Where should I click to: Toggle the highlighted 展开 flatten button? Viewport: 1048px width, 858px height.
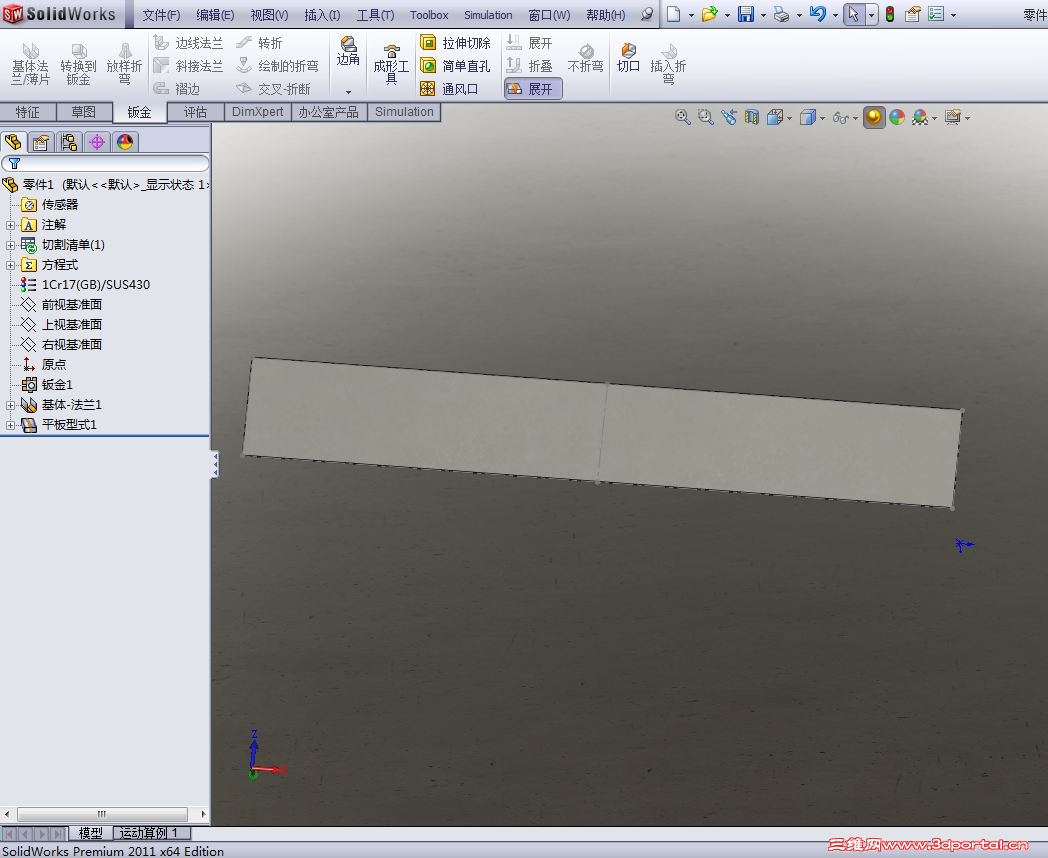click(533, 88)
